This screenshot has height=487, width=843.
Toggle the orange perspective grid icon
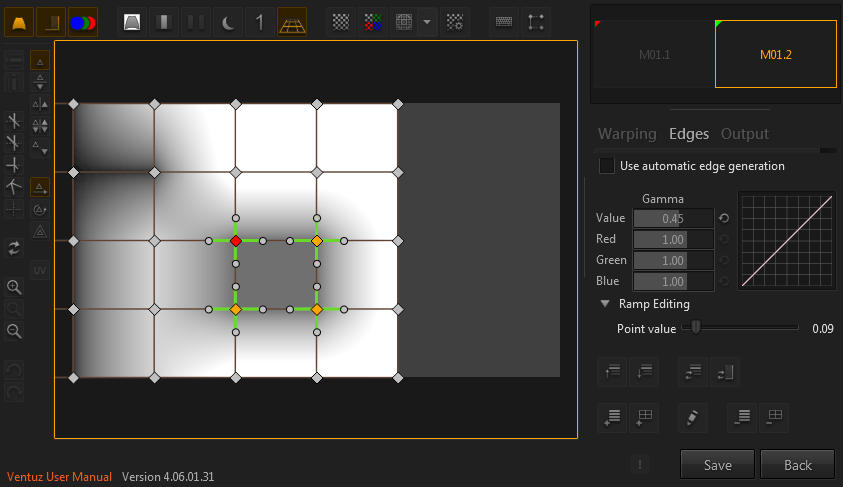coord(292,21)
